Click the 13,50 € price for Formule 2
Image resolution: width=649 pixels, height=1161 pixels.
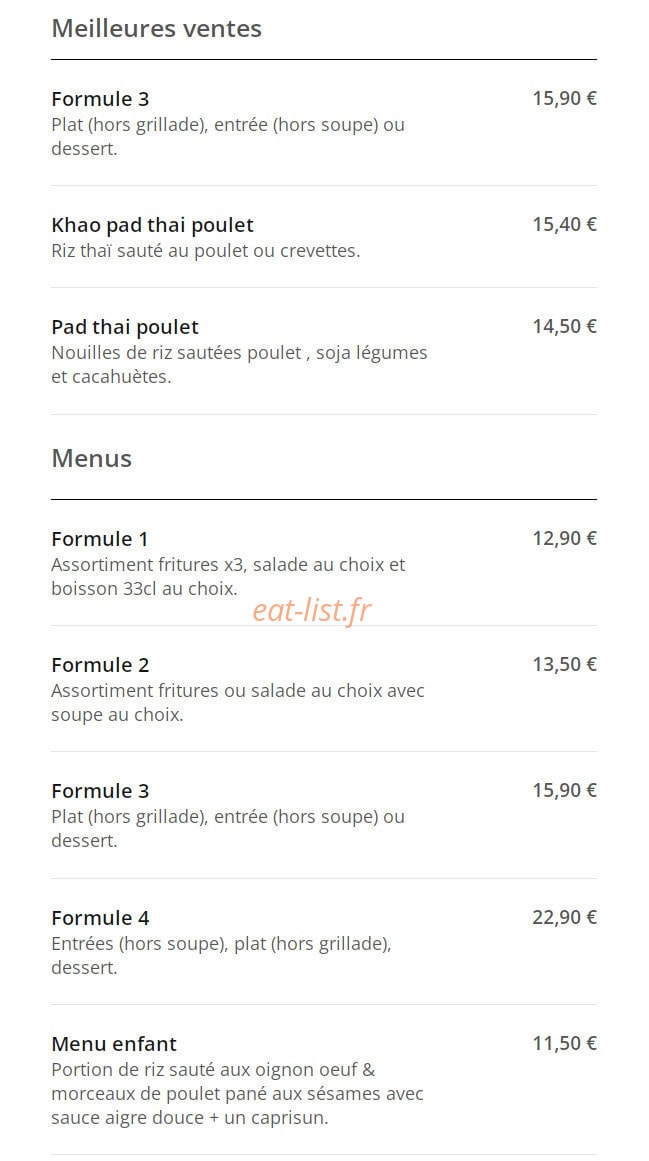tap(565, 664)
